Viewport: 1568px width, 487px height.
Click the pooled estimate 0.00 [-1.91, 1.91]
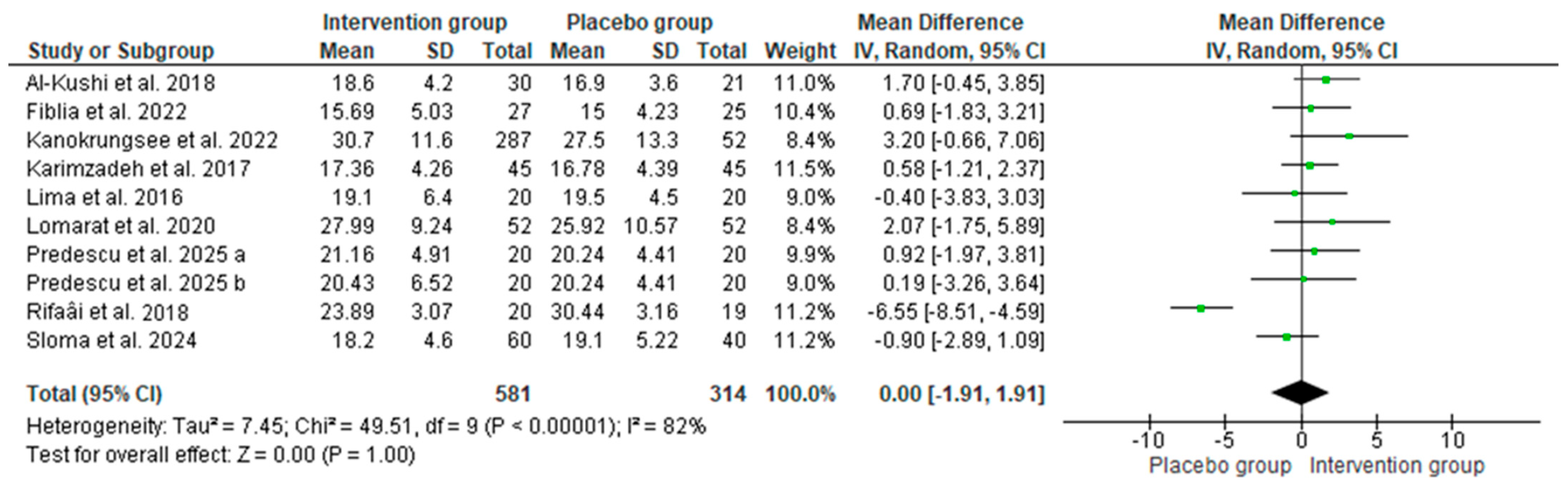pos(961,394)
